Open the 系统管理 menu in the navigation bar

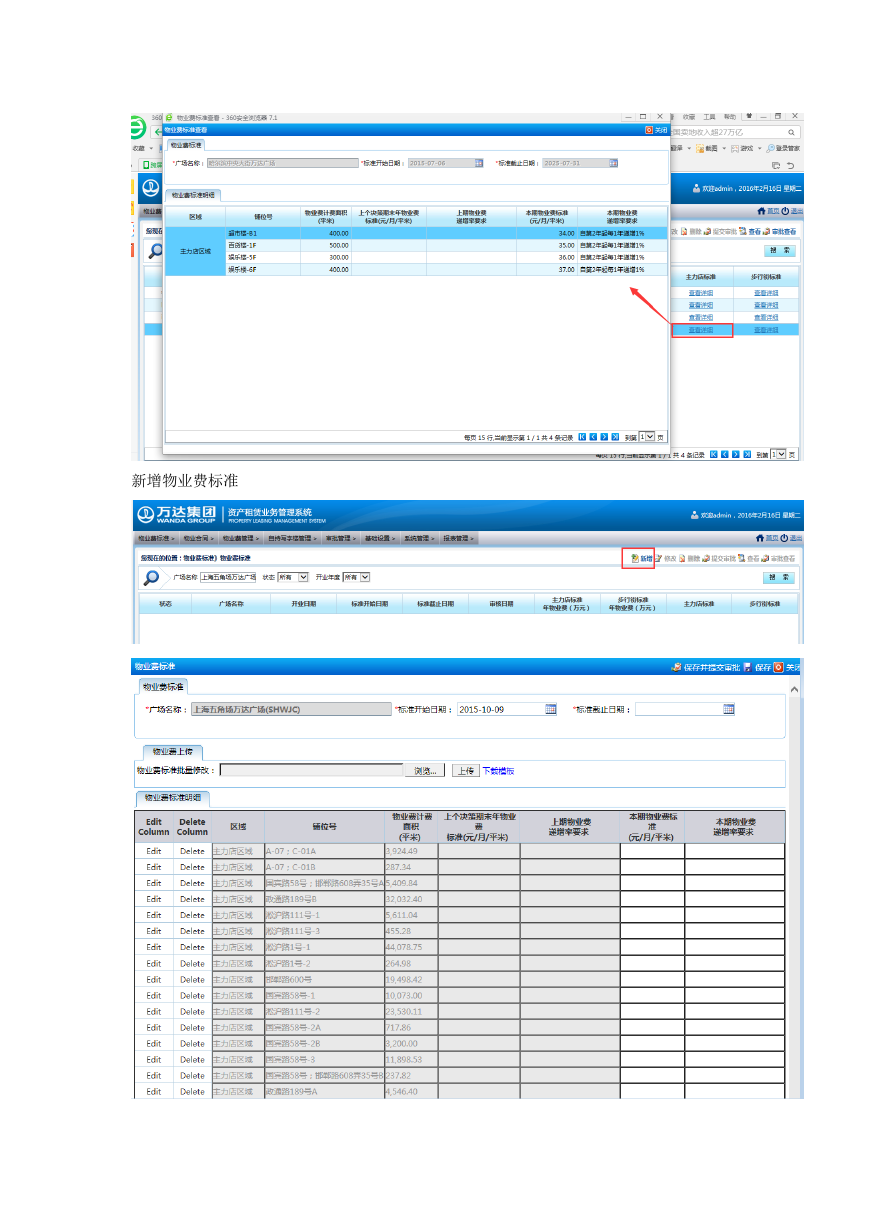[x=419, y=538]
